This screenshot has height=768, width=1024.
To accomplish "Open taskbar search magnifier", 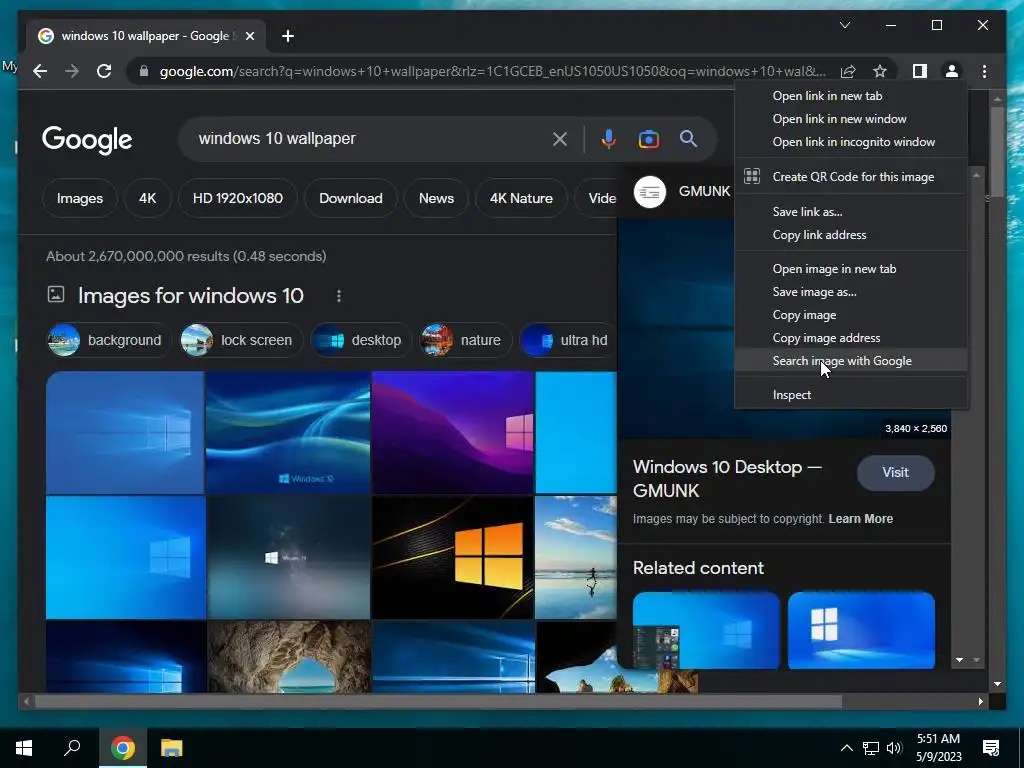I will pos(72,748).
